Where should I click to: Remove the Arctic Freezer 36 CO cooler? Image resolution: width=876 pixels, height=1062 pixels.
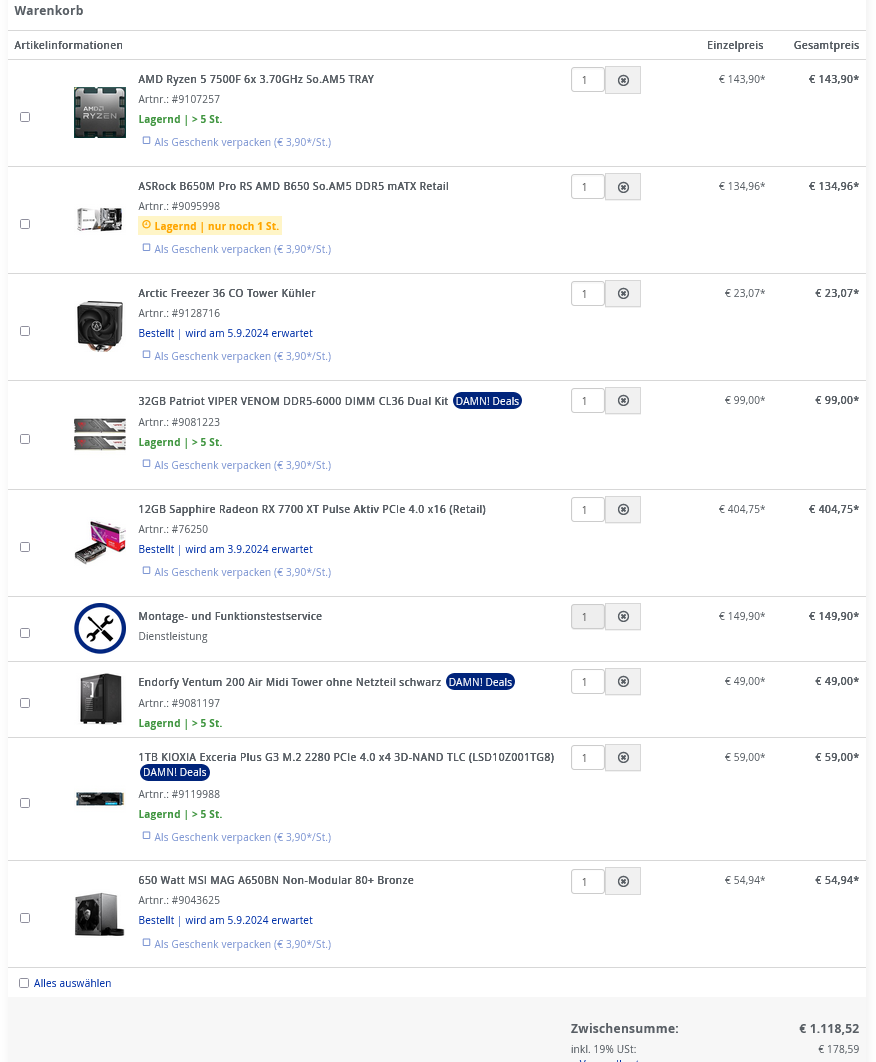(622, 293)
